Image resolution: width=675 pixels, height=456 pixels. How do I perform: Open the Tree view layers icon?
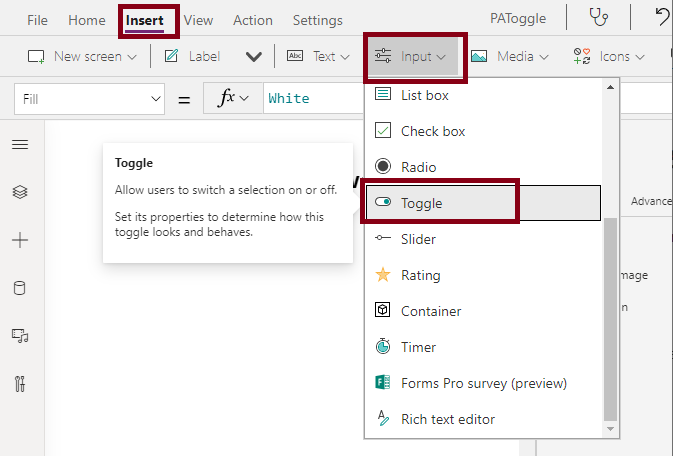point(20,192)
